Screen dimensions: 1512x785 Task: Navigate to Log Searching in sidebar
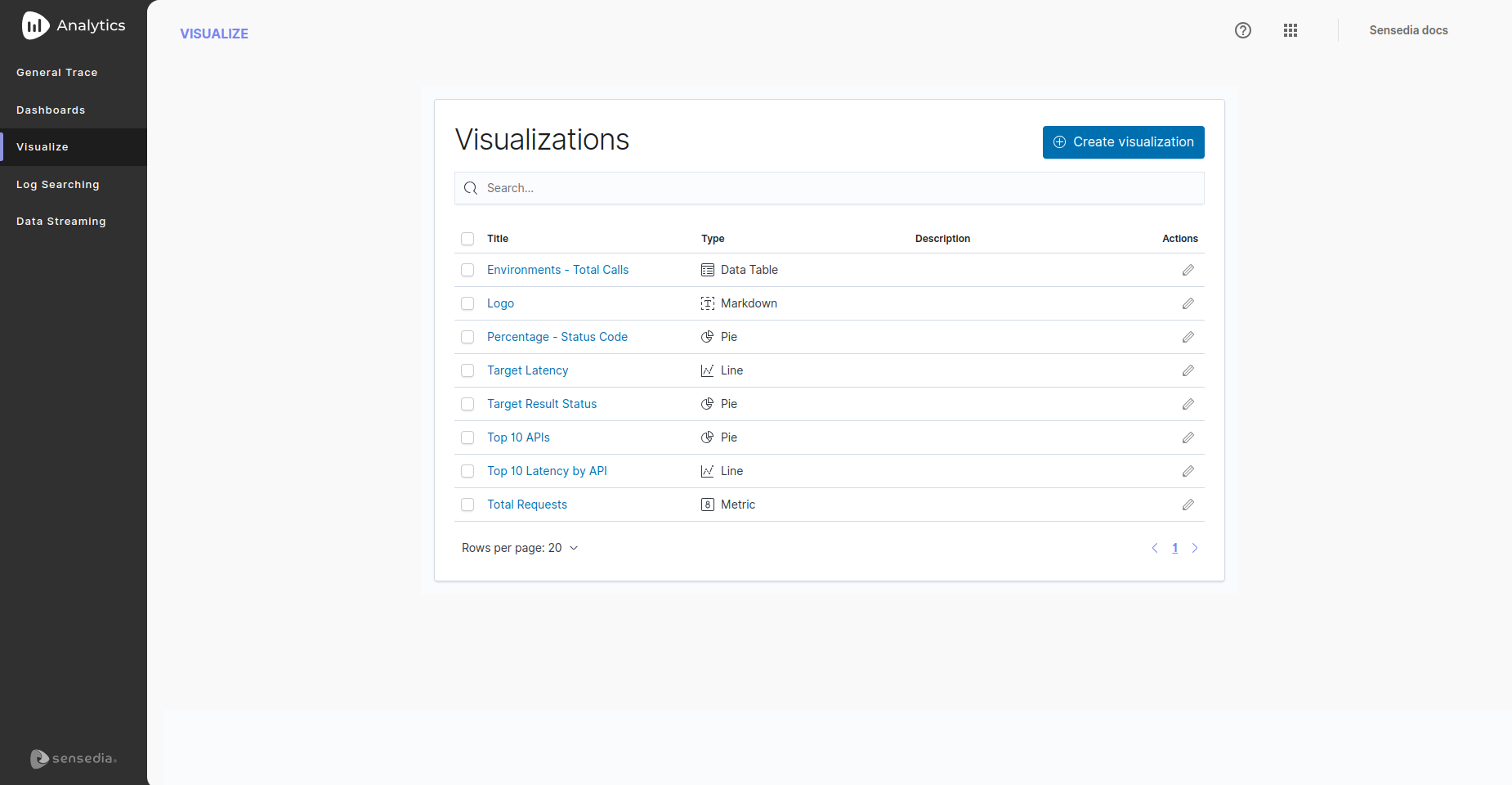click(x=58, y=185)
